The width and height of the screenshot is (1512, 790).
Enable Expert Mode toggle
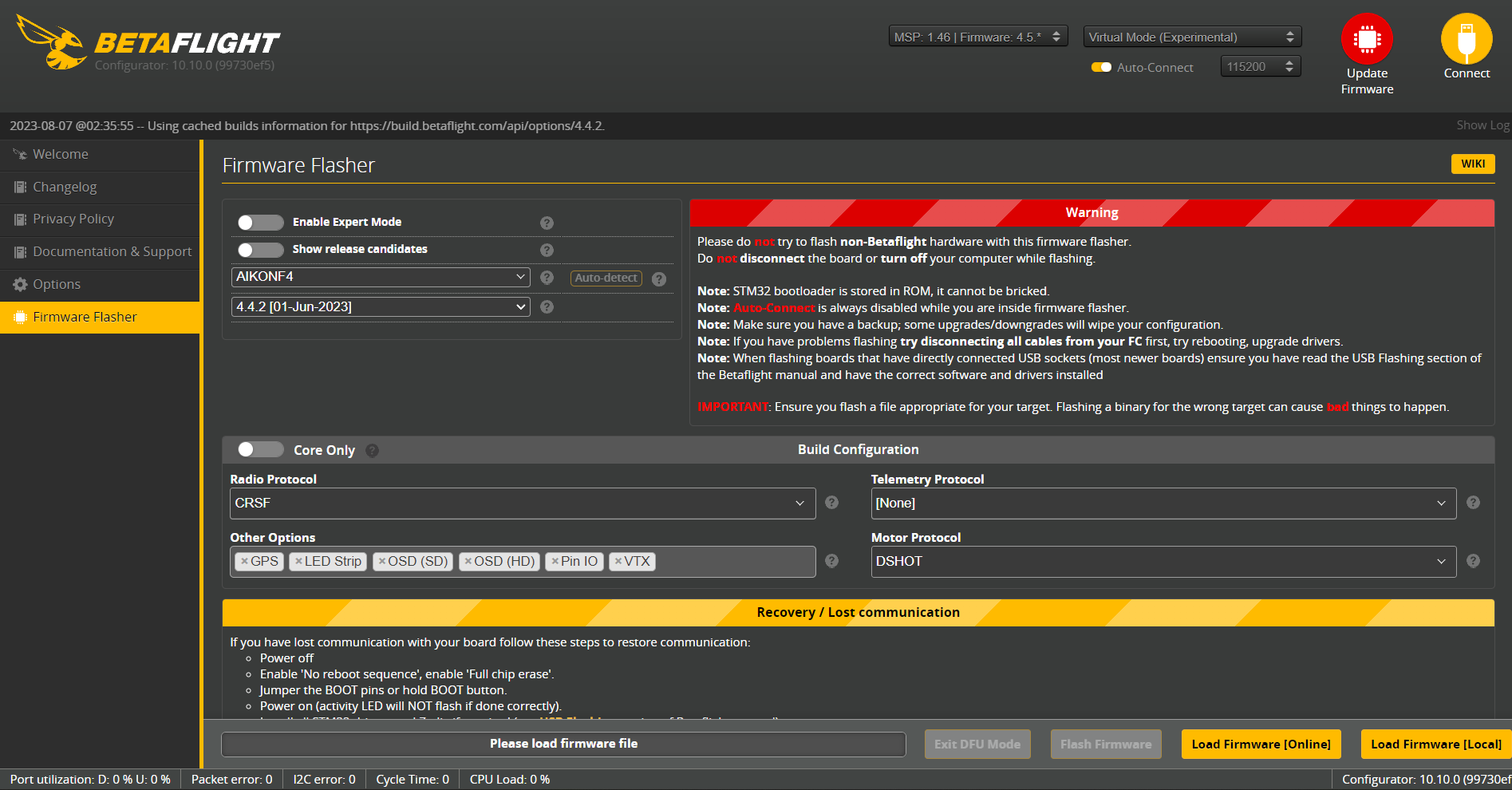coord(260,223)
